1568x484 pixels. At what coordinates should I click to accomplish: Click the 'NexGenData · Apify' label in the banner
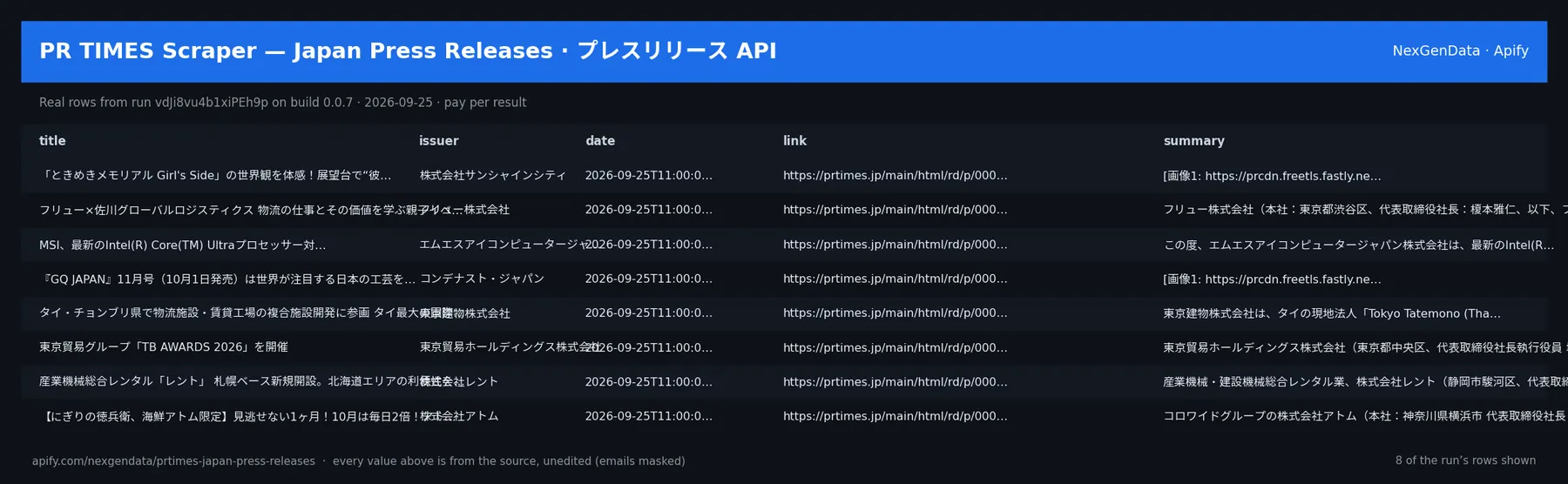[x=1460, y=50]
